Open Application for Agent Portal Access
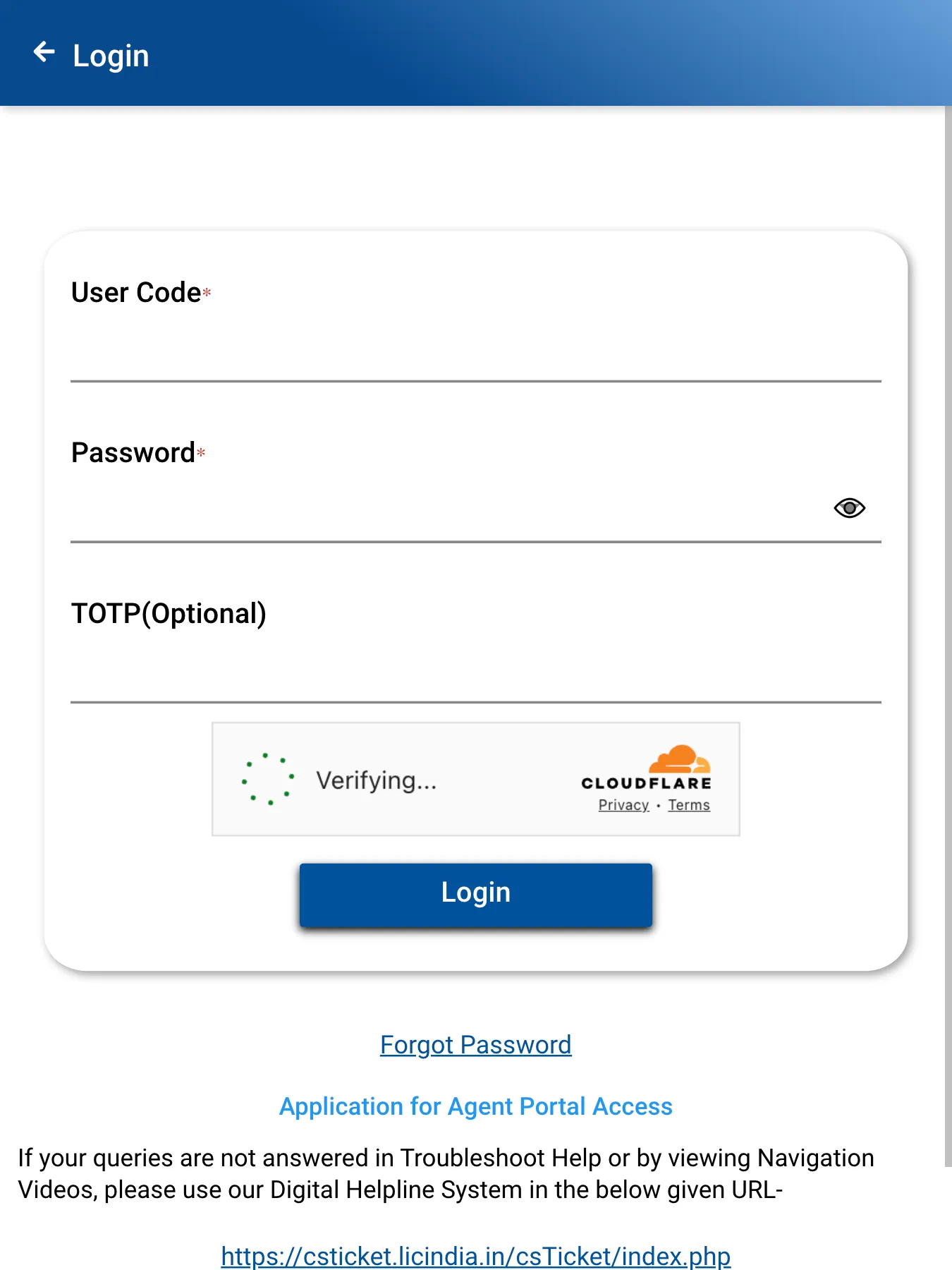This screenshot has width=952, height=1270. (x=475, y=1106)
